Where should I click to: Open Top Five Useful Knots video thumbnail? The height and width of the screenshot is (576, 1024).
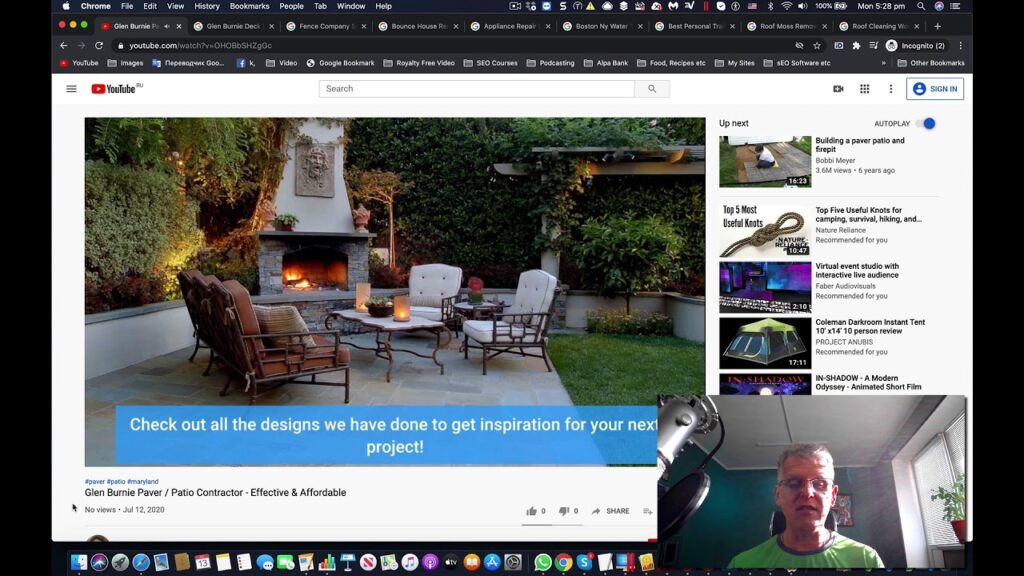coord(765,231)
